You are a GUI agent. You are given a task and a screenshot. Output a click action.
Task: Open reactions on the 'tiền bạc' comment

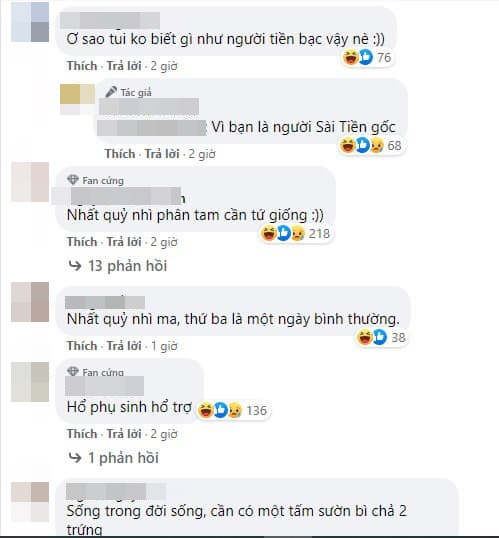tap(367, 57)
